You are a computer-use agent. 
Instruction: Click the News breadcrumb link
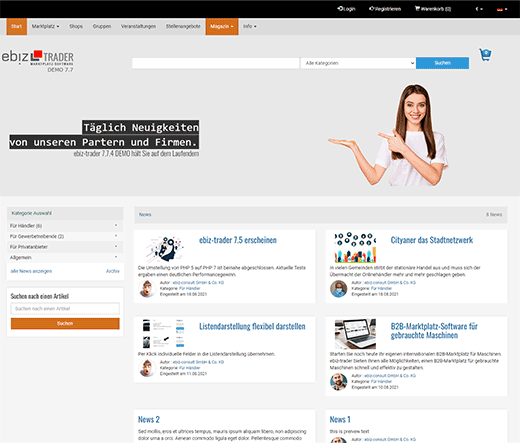[x=145, y=215]
